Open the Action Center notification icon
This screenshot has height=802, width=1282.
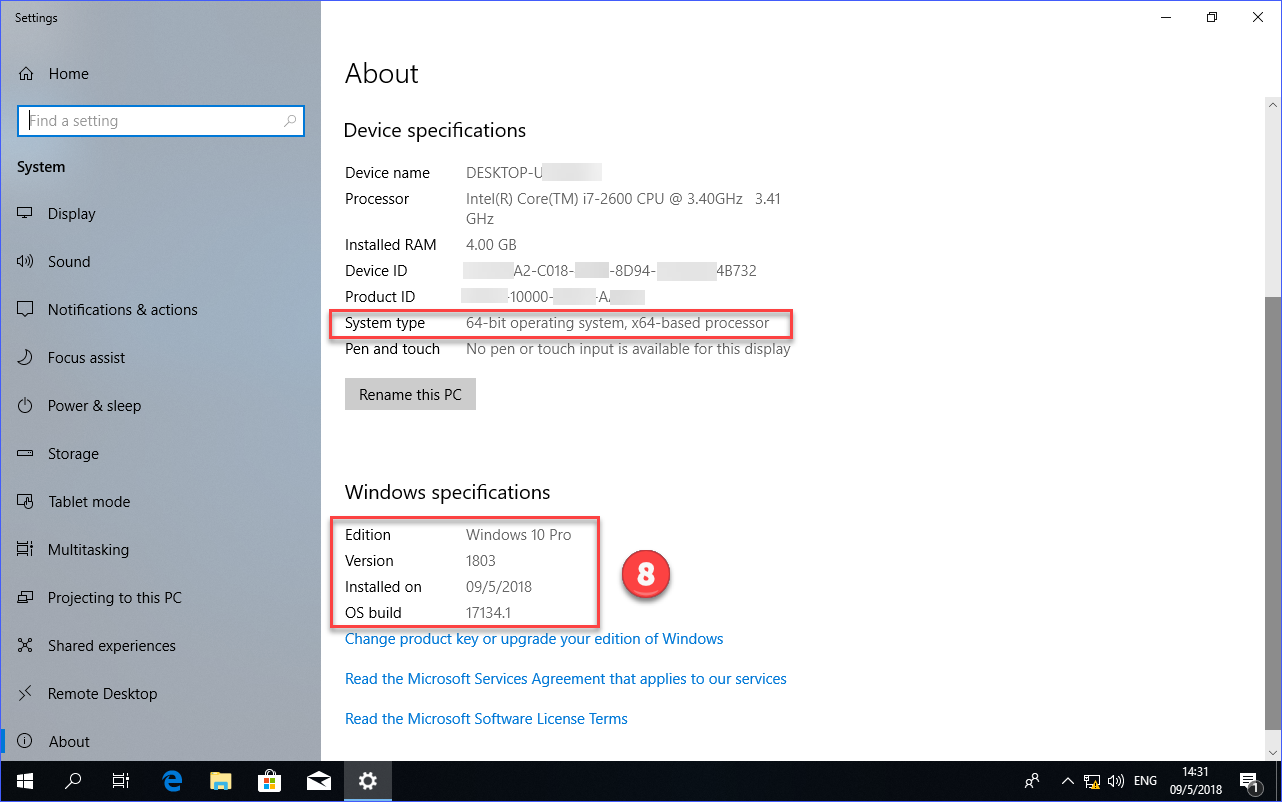click(1249, 781)
